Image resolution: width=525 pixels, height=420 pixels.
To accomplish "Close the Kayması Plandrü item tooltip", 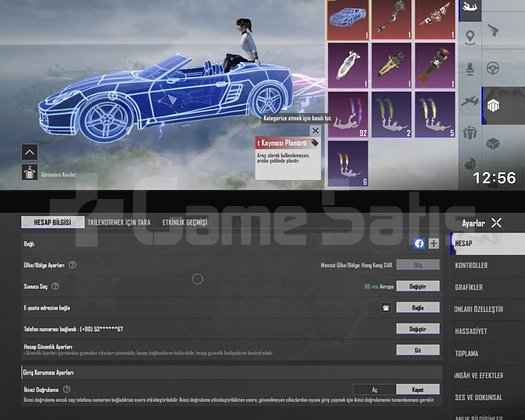I will (315, 131).
